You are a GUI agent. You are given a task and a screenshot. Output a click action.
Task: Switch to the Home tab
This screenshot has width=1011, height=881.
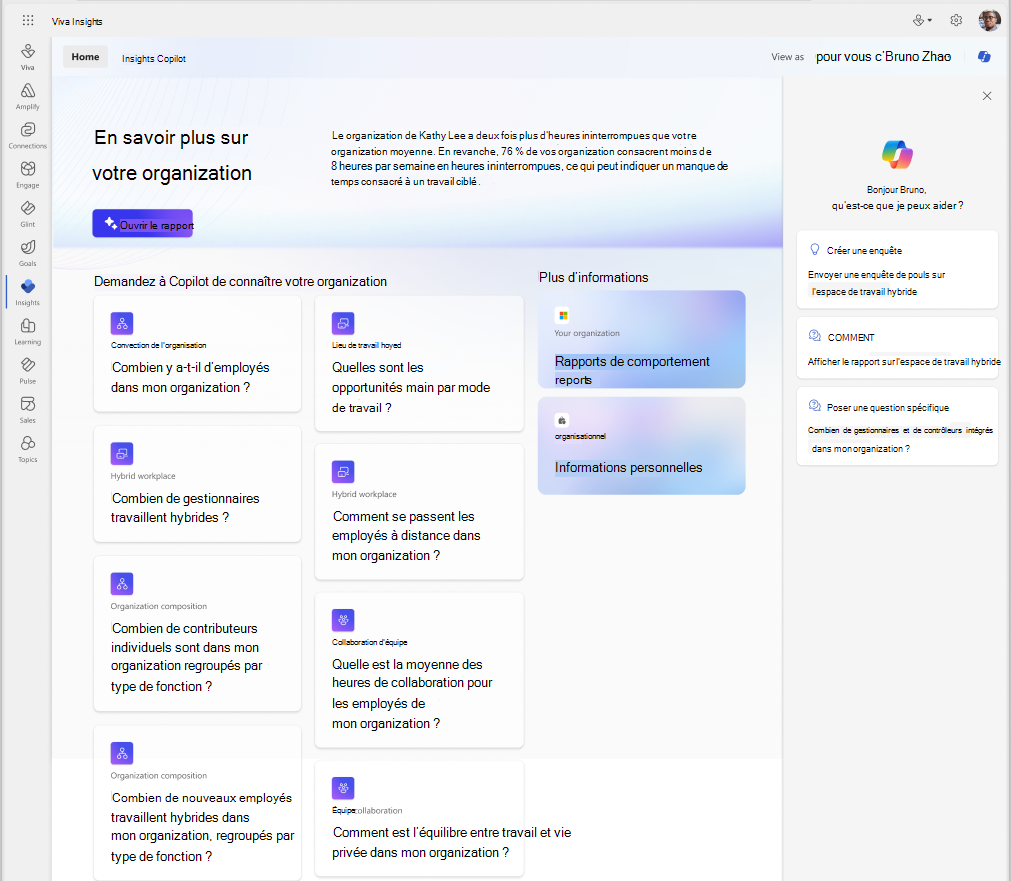click(85, 57)
